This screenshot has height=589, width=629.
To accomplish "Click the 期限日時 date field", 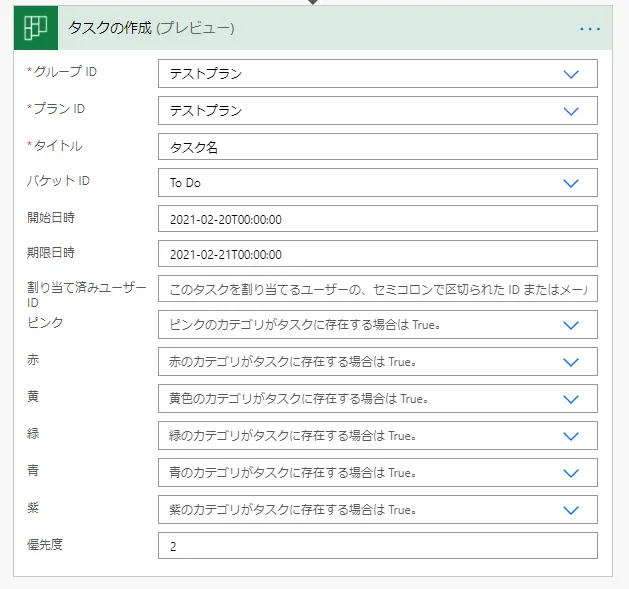I will (377, 254).
